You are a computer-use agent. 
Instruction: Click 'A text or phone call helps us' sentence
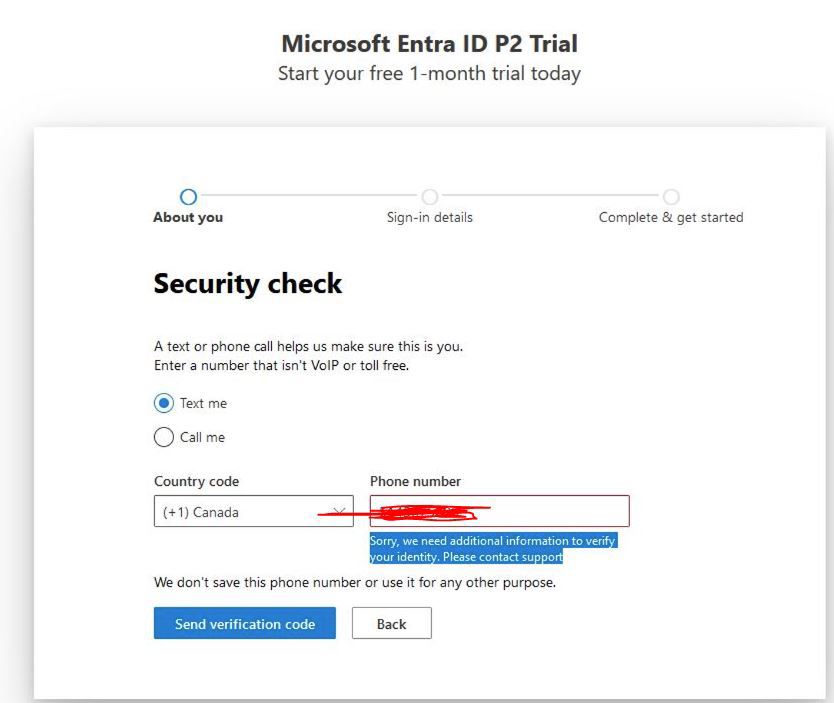308,347
